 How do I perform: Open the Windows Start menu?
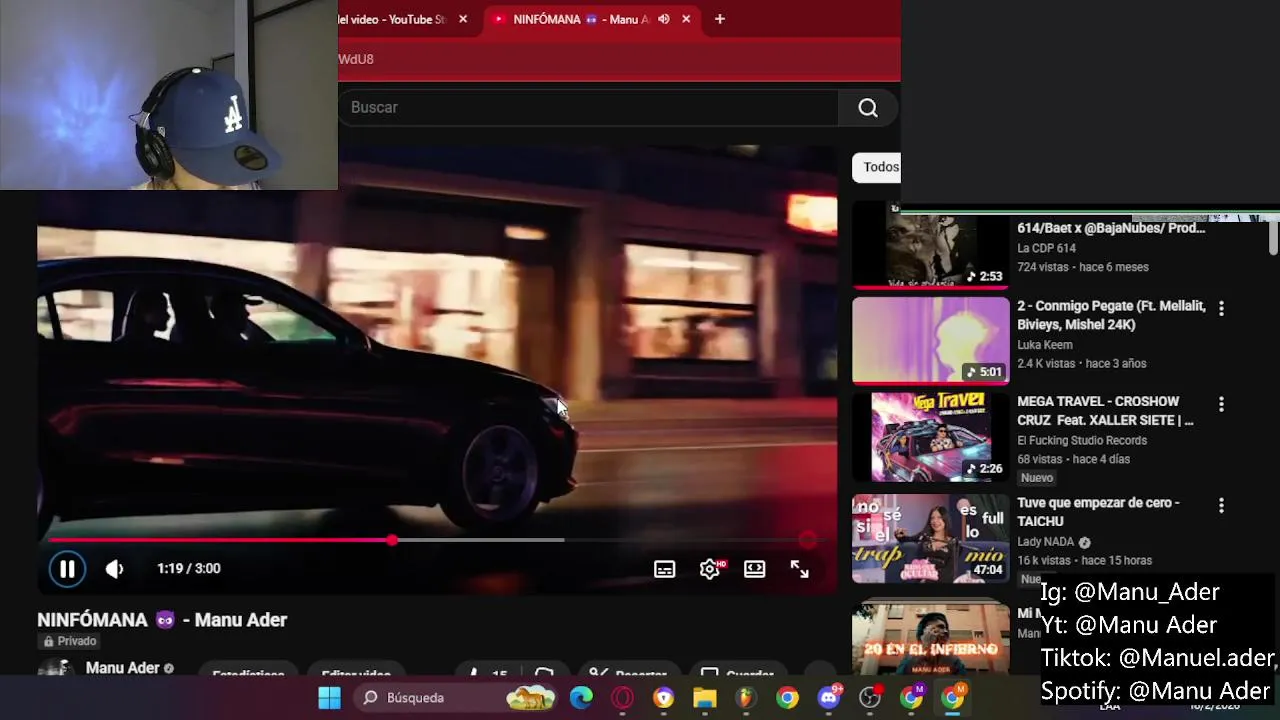329,698
